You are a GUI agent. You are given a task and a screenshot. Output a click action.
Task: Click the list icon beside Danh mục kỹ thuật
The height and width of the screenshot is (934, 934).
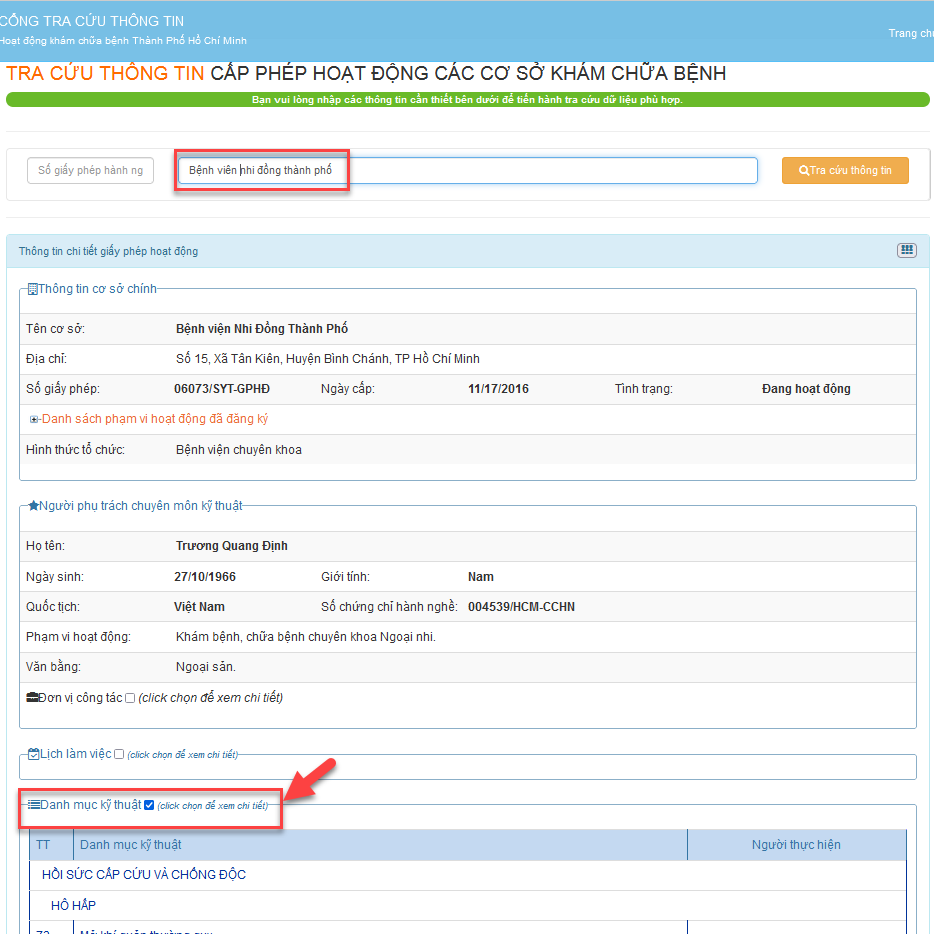click(33, 804)
